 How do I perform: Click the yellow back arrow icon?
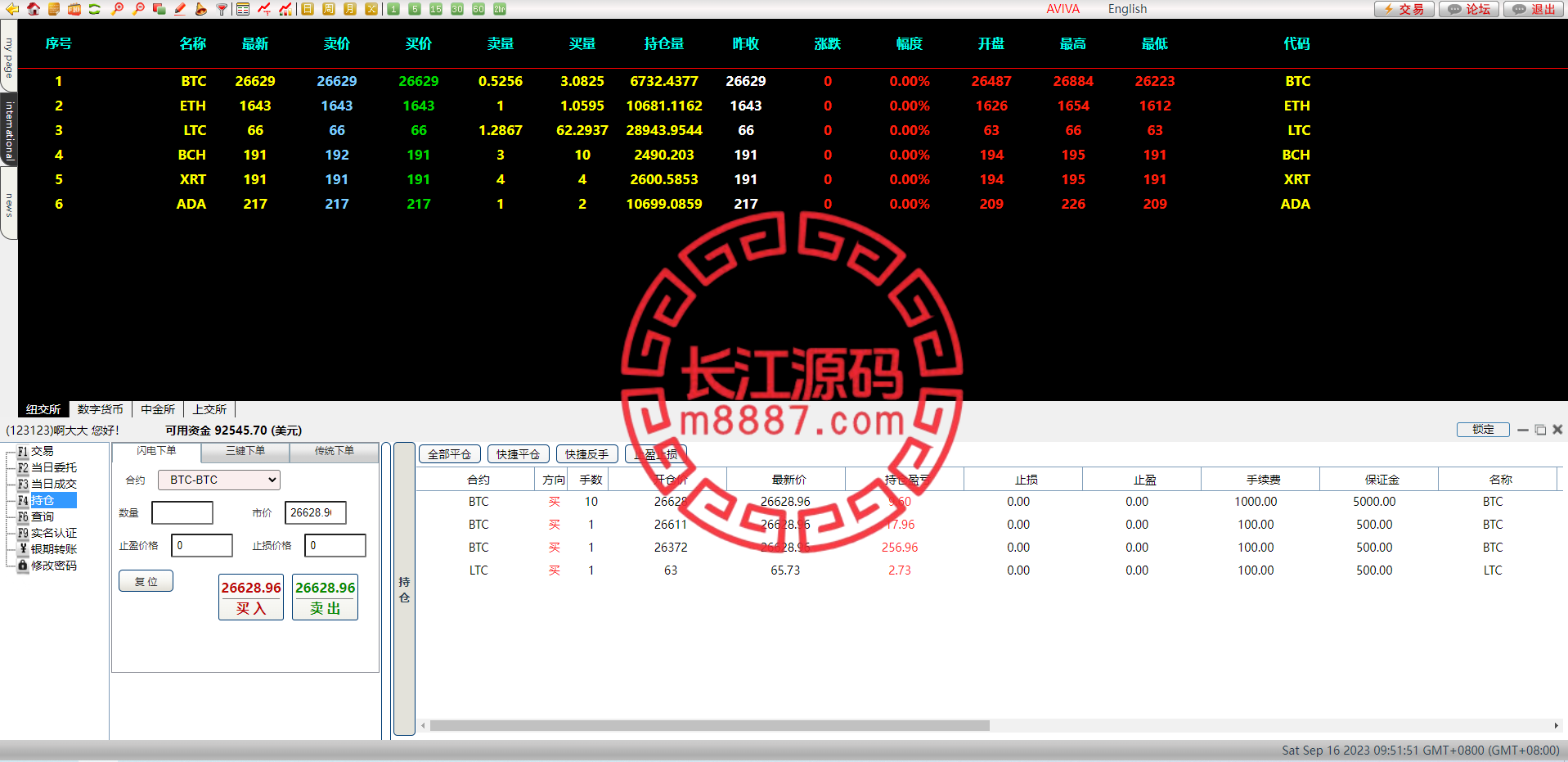(x=12, y=9)
